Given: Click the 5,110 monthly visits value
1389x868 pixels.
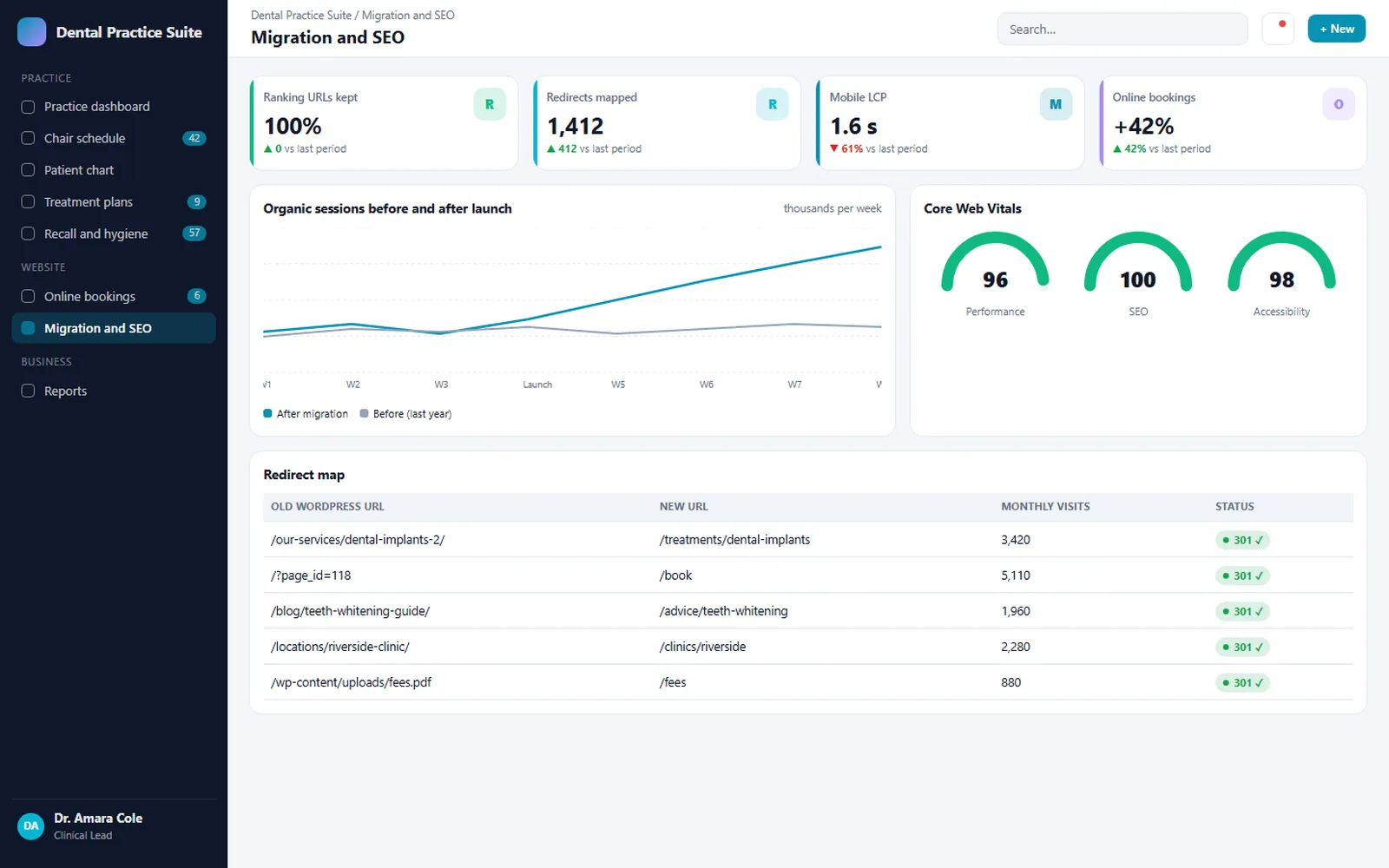Looking at the screenshot, I should (1016, 575).
